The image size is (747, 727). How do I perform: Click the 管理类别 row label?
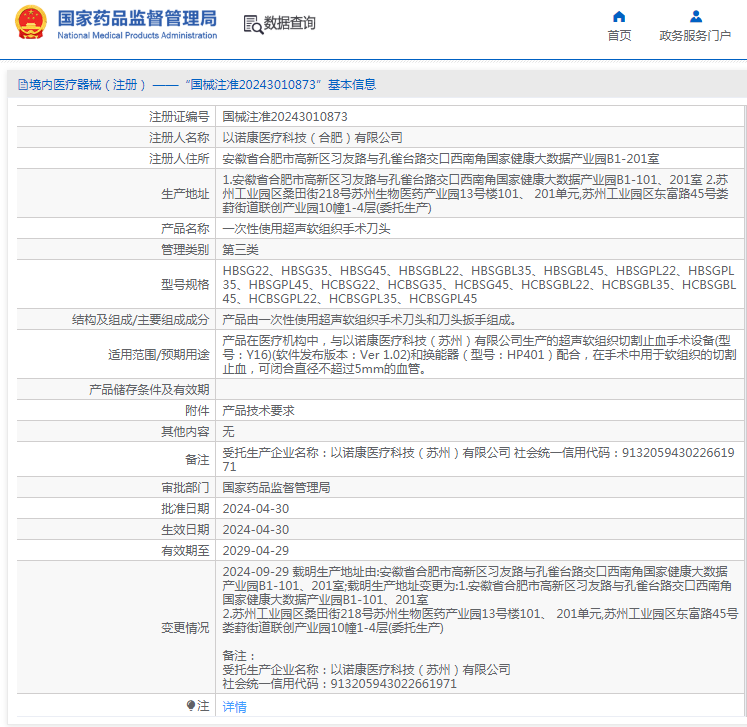[185, 250]
